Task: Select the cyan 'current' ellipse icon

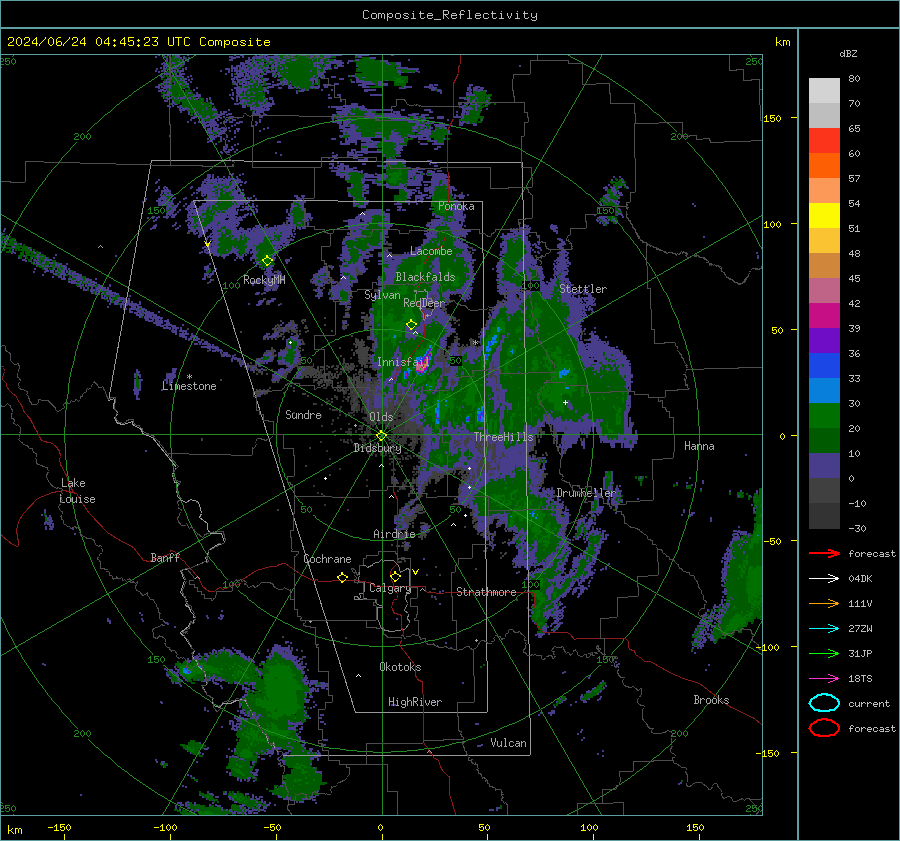Action: click(x=824, y=703)
